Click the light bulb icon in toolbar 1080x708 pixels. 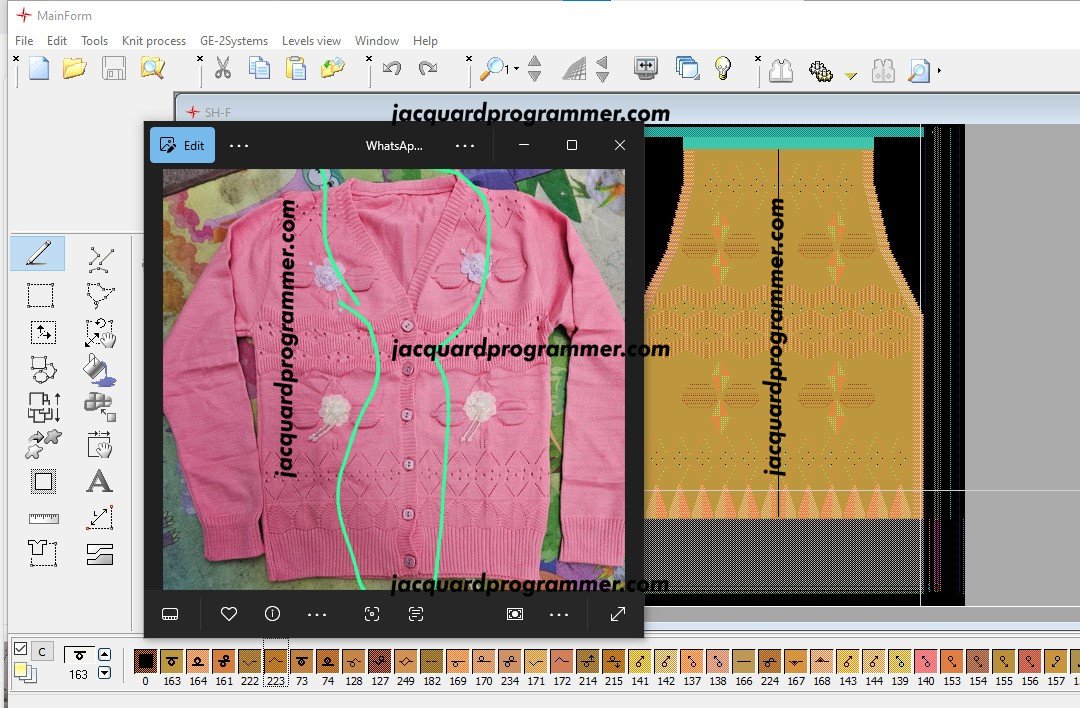[x=723, y=68]
